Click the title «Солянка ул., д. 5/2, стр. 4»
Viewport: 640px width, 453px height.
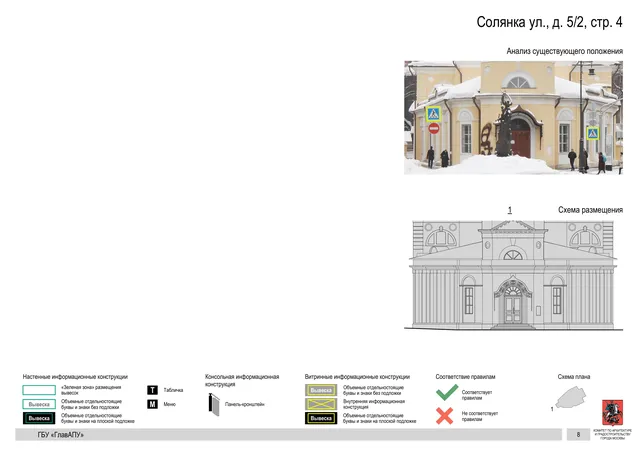pos(549,22)
